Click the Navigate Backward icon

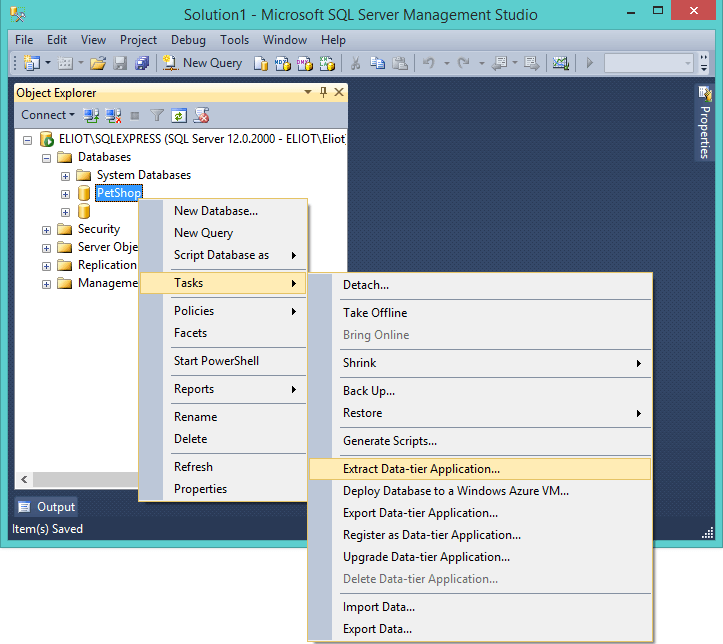pyautogui.click(x=500, y=63)
